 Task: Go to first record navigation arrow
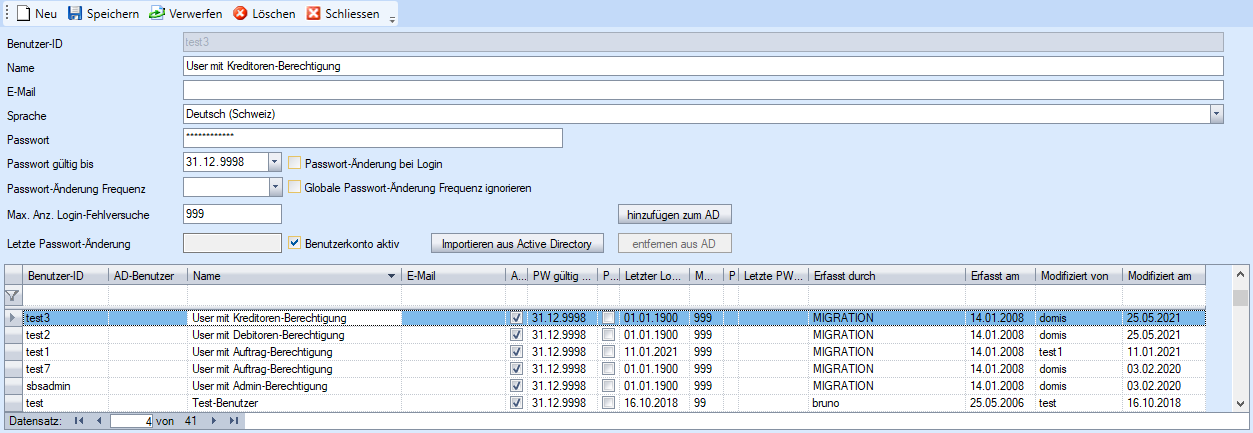pos(79,421)
